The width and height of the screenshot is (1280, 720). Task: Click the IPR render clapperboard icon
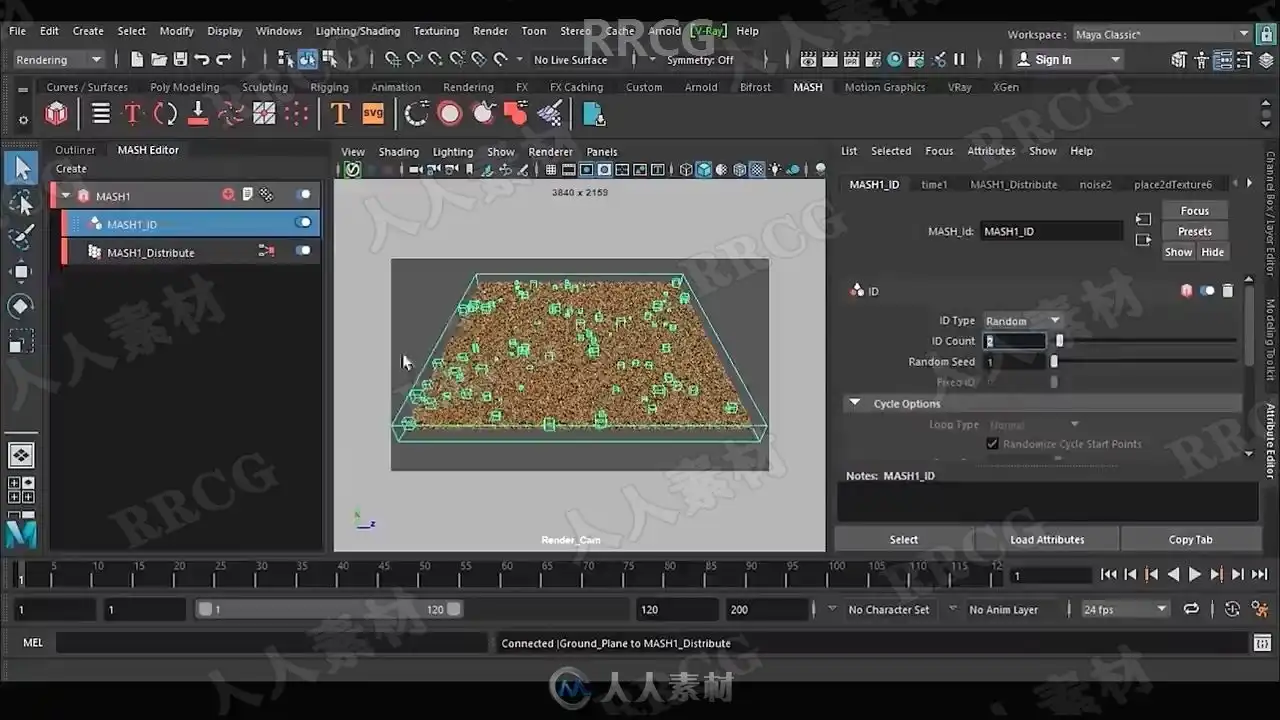[851, 59]
